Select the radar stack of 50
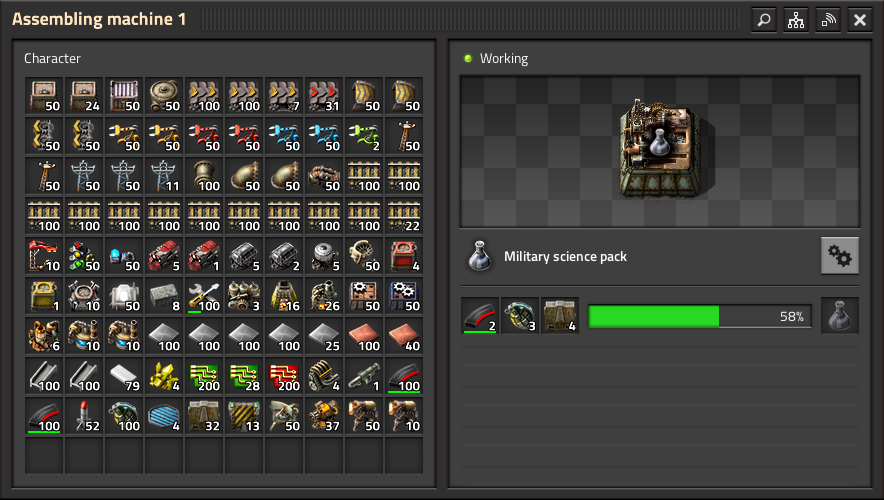 click(x=284, y=416)
